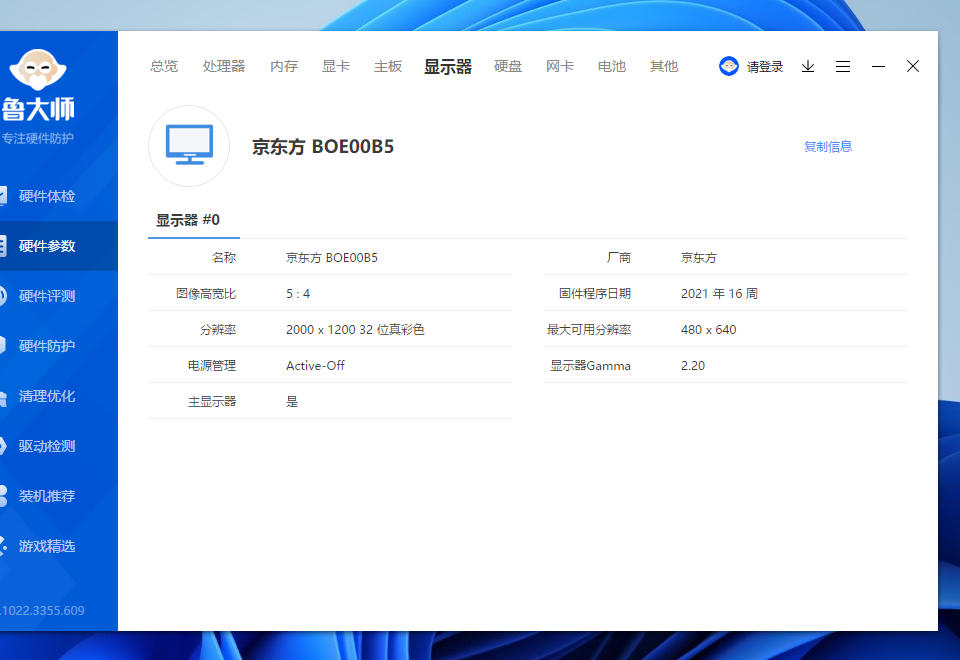Open the hamburger menu icon
This screenshot has width=960, height=660.
pos(843,66)
